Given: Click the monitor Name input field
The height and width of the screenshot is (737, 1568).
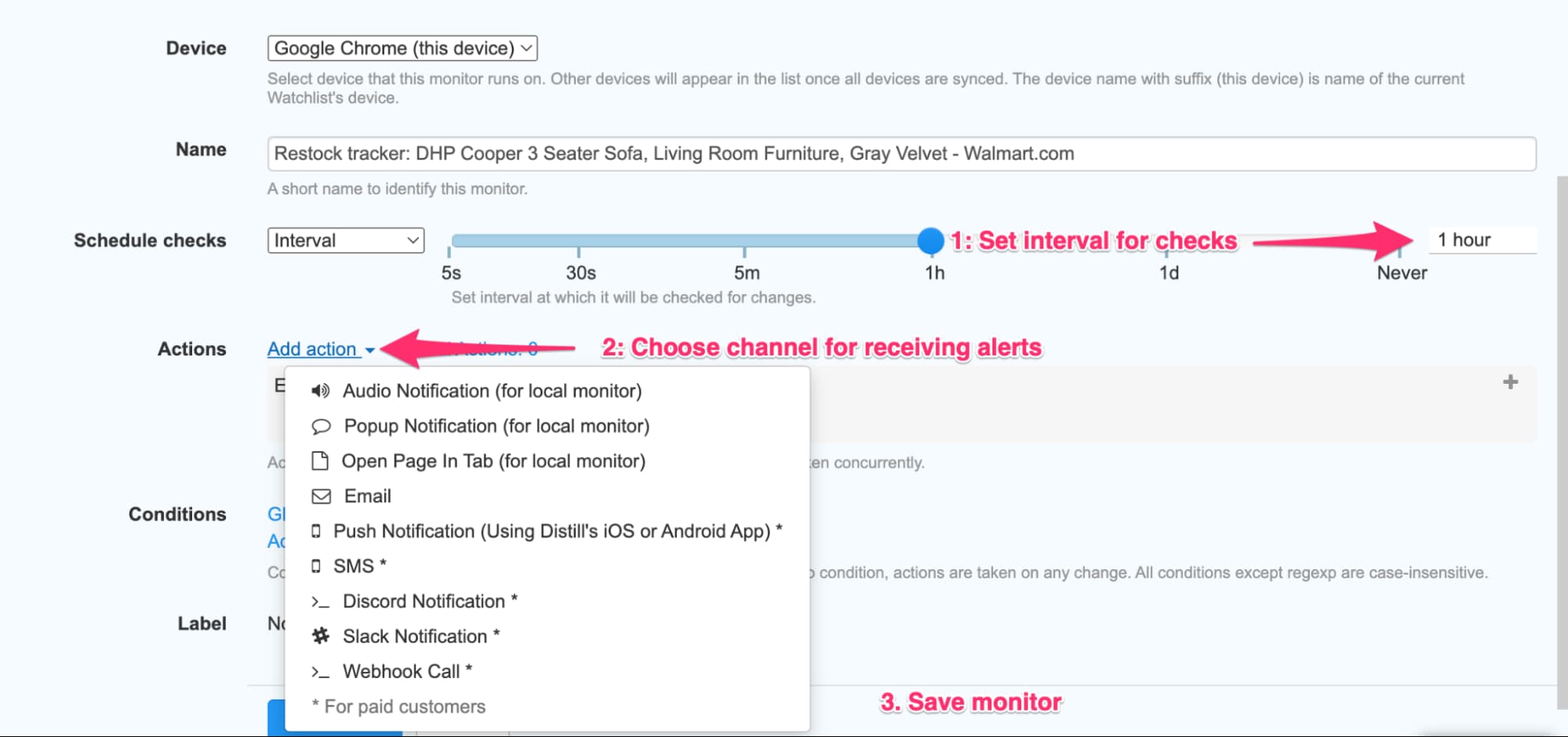Looking at the screenshot, I should 900,154.
